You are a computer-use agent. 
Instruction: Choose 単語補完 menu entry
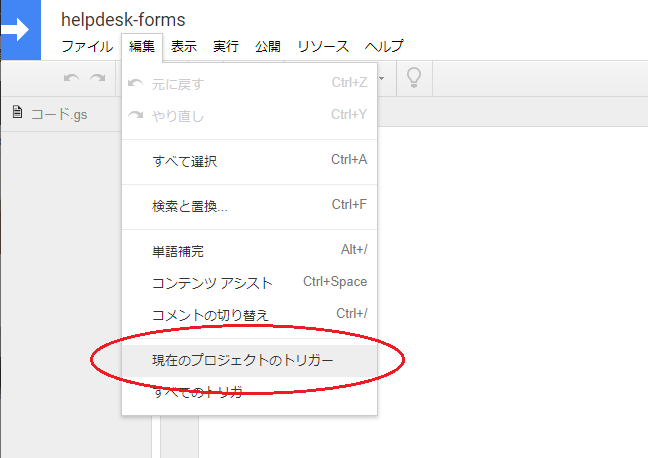tap(250, 251)
